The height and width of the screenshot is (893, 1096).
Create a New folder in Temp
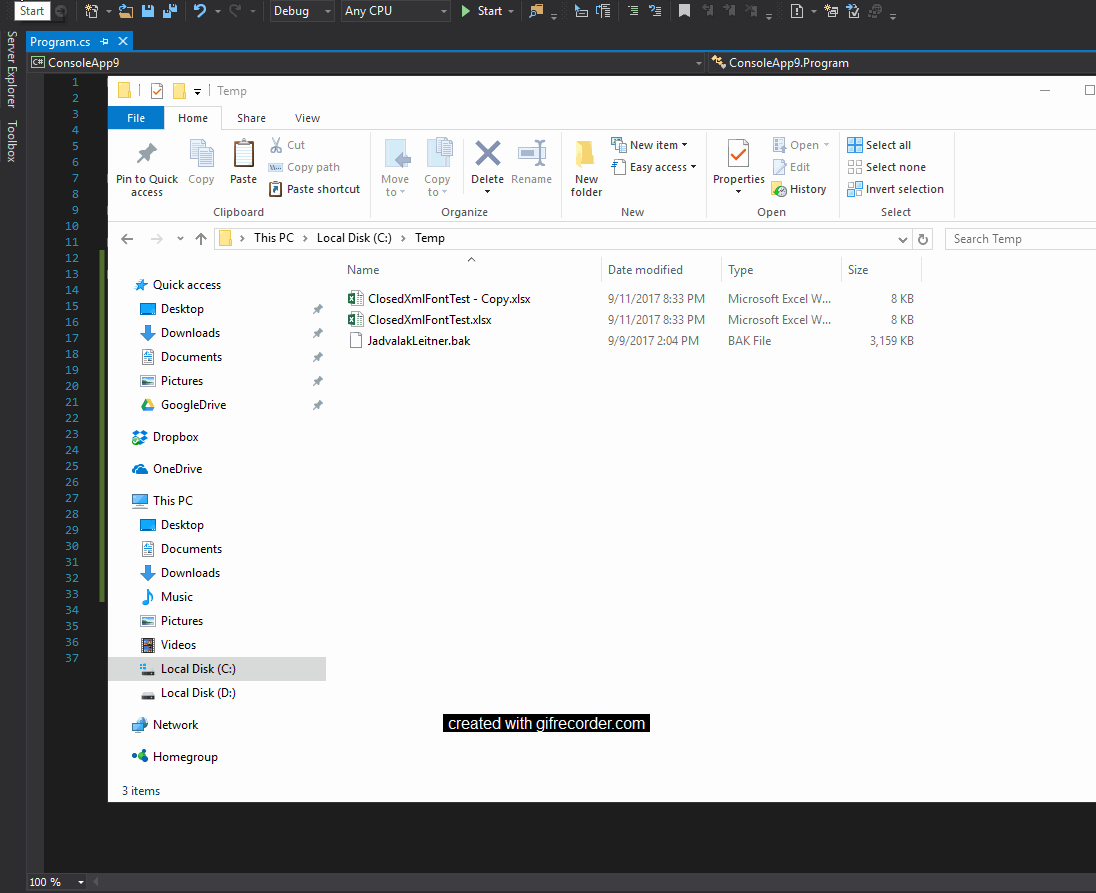586,168
